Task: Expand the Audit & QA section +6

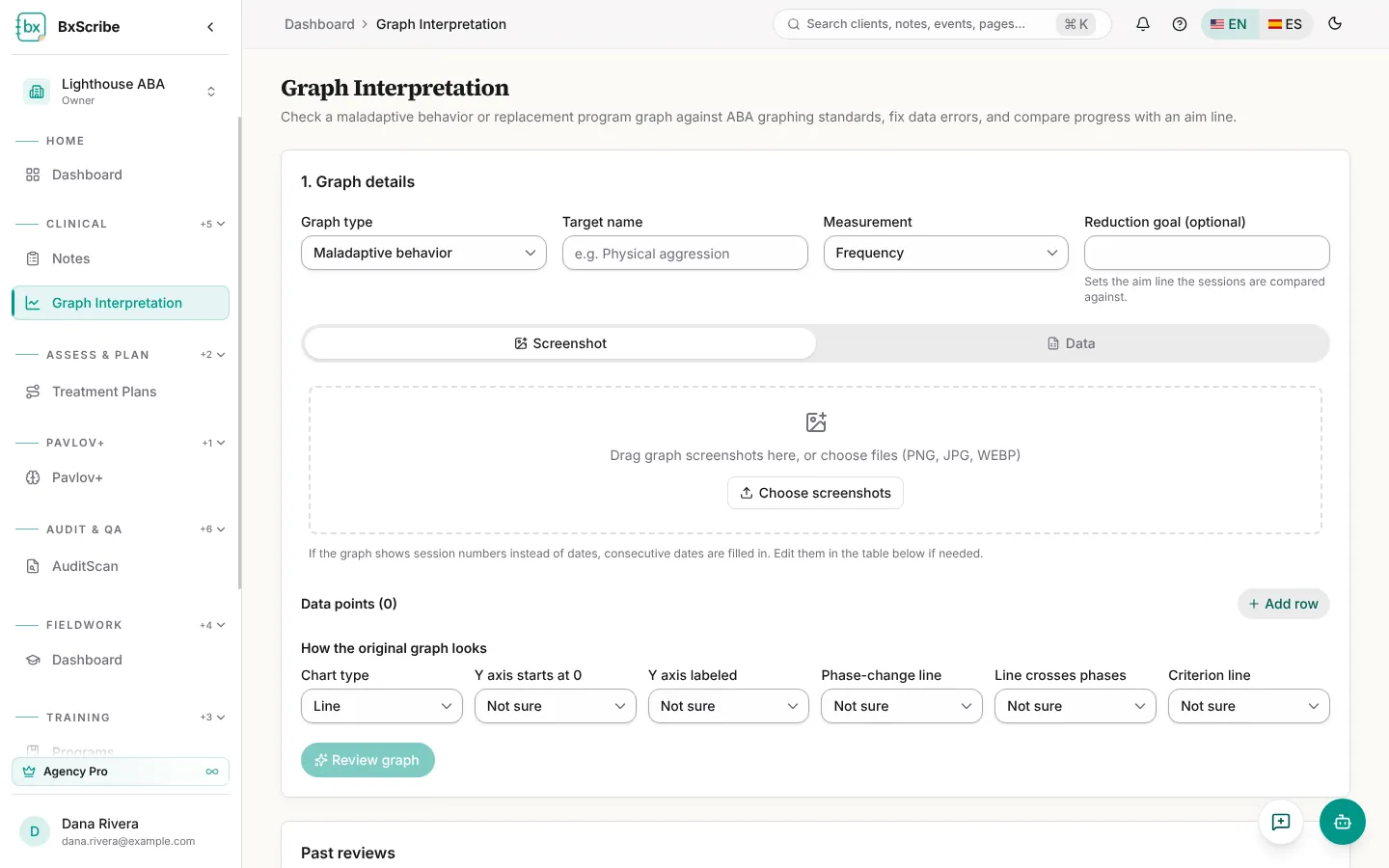Action: [x=213, y=529]
